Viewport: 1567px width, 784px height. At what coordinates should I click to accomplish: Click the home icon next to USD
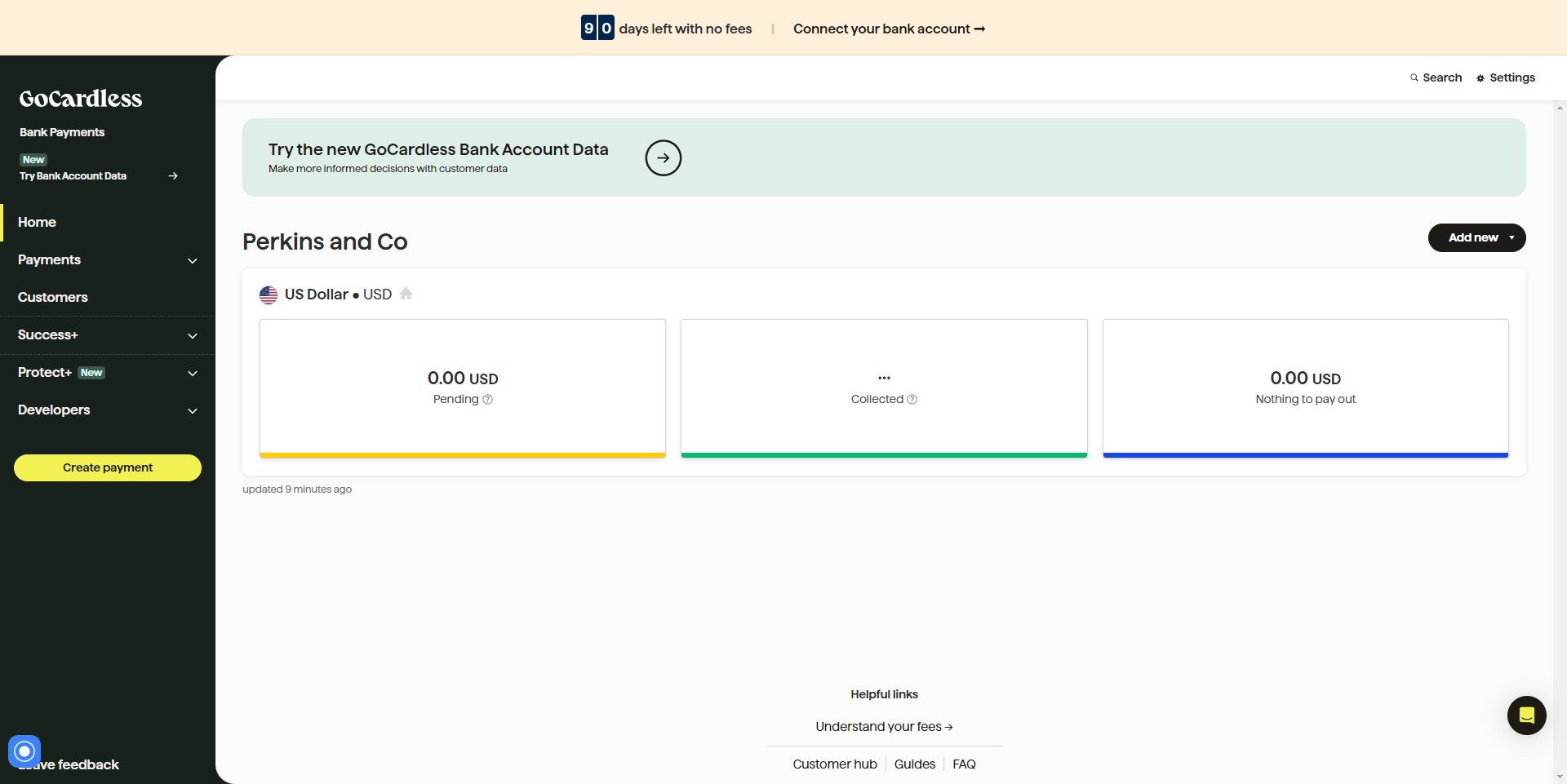point(406,295)
